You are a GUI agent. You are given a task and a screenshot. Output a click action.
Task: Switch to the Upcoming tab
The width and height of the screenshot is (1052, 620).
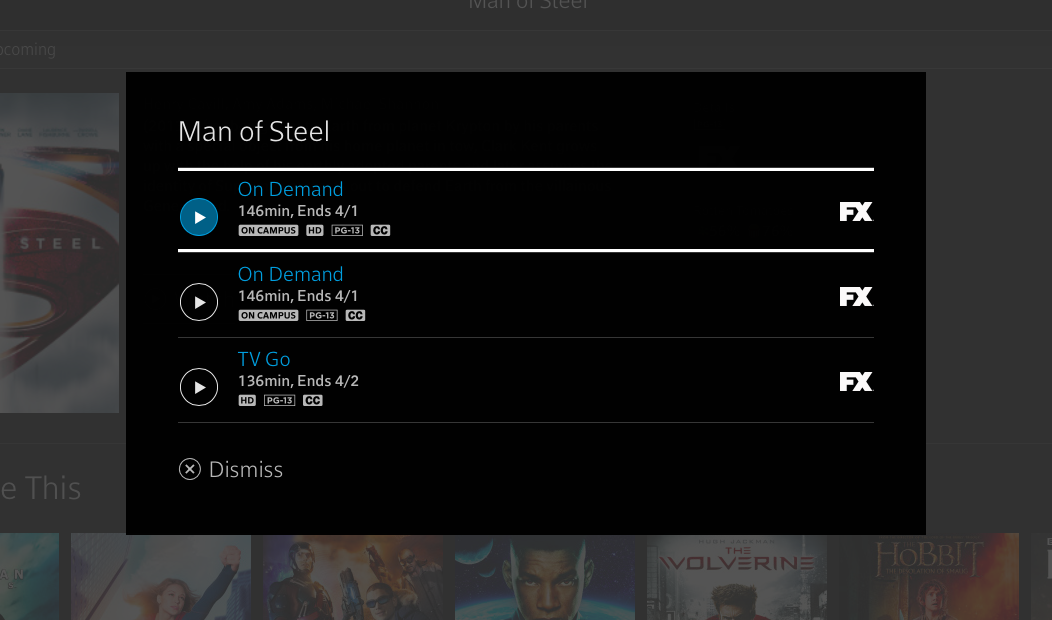click(x=28, y=50)
